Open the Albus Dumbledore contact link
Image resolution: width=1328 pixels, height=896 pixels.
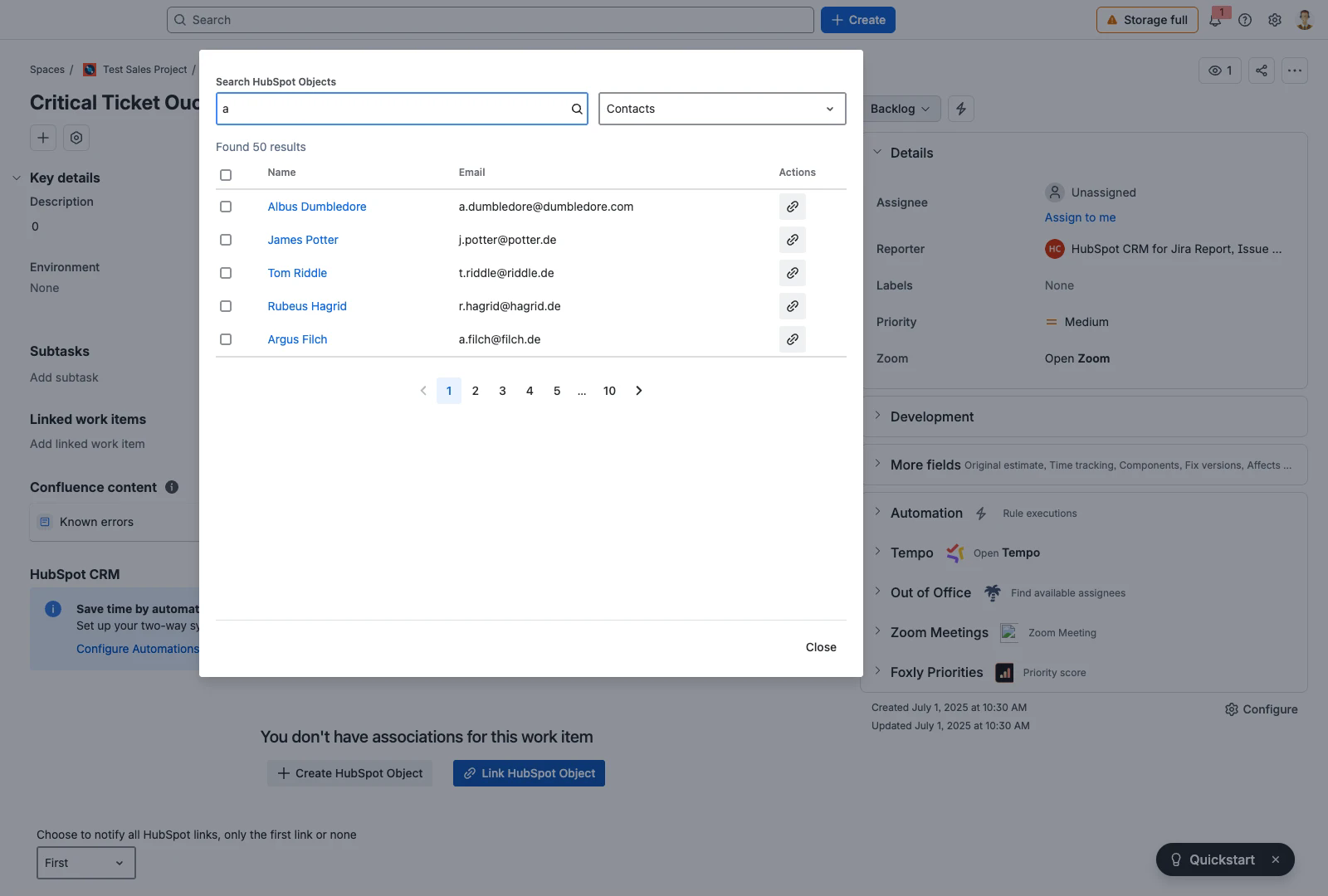coord(317,207)
